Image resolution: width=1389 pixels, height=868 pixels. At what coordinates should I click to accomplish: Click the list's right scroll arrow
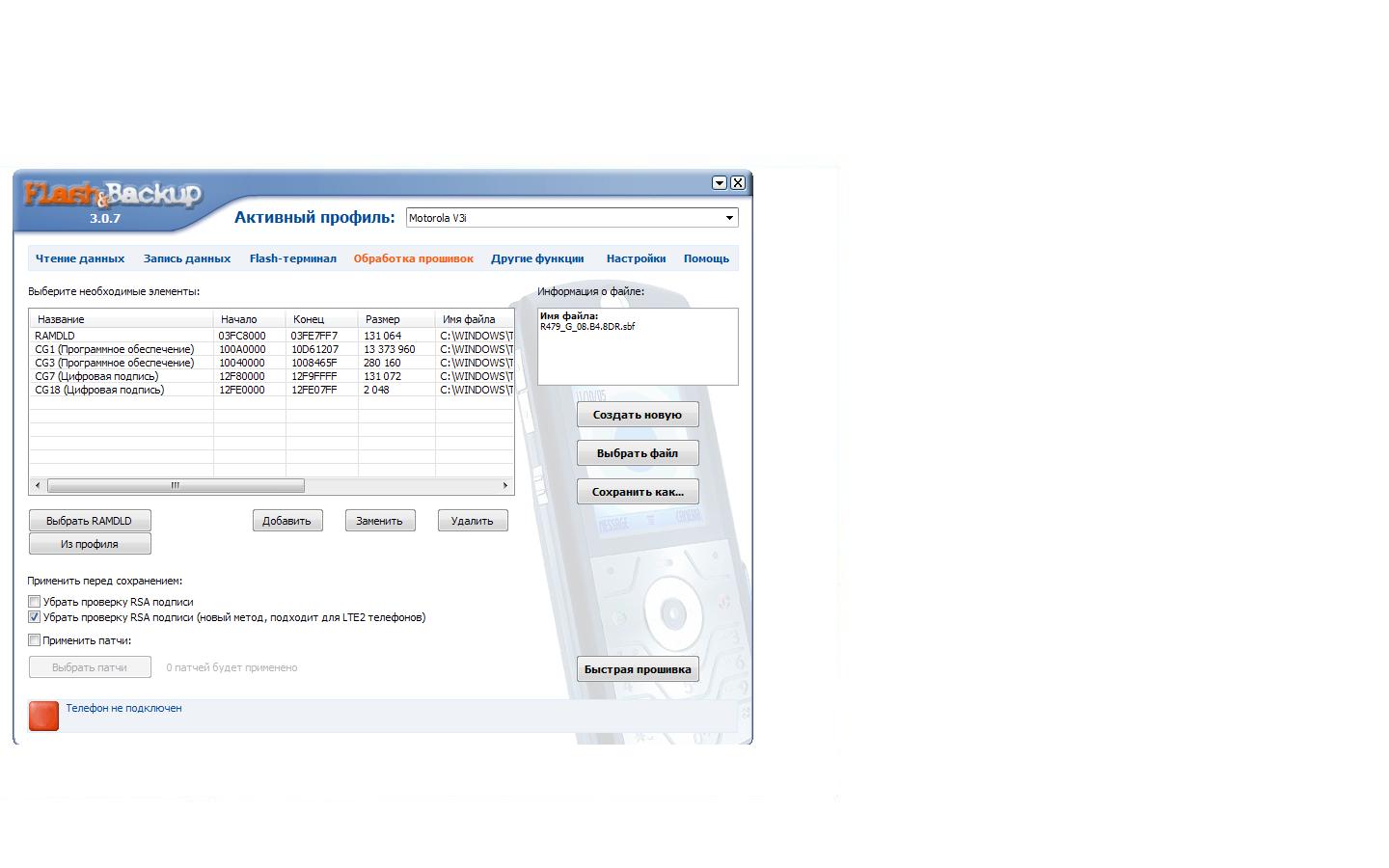504,485
